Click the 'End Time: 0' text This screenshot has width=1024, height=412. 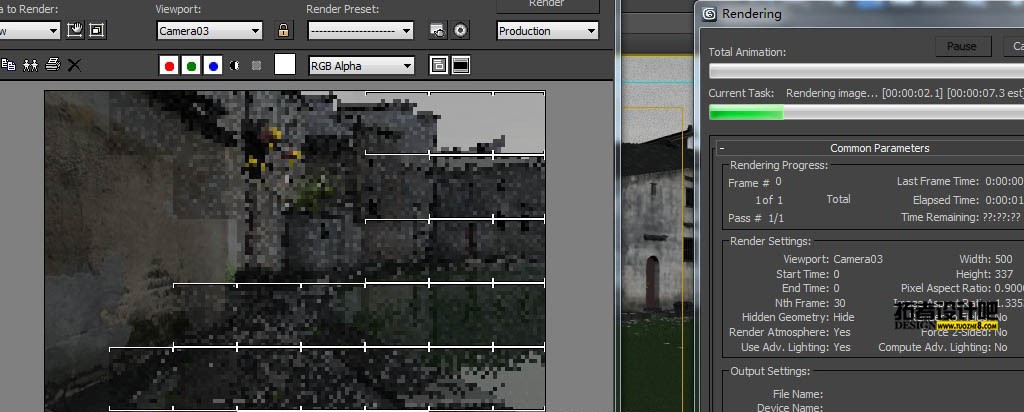(x=810, y=289)
